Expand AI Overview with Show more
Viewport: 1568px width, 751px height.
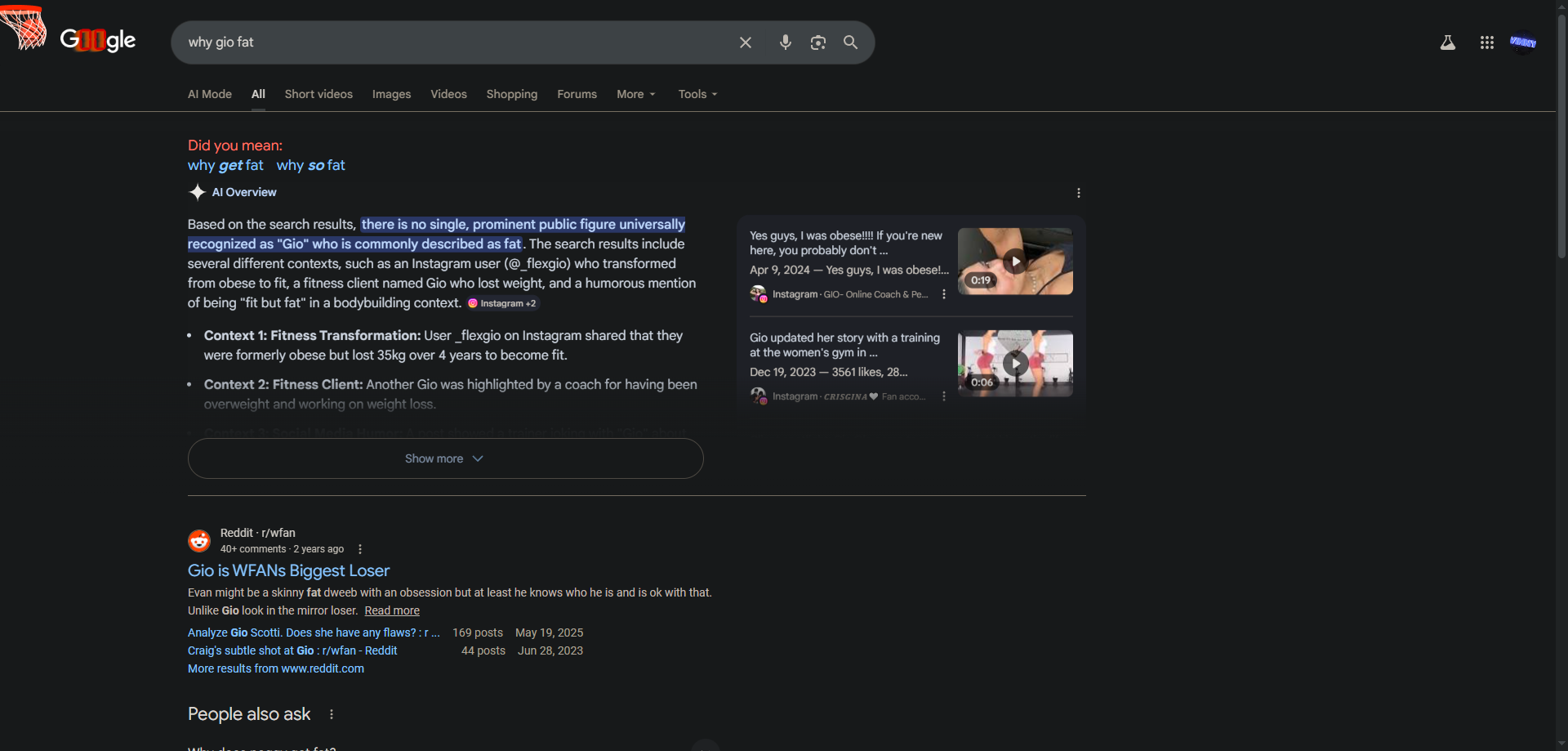point(446,458)
